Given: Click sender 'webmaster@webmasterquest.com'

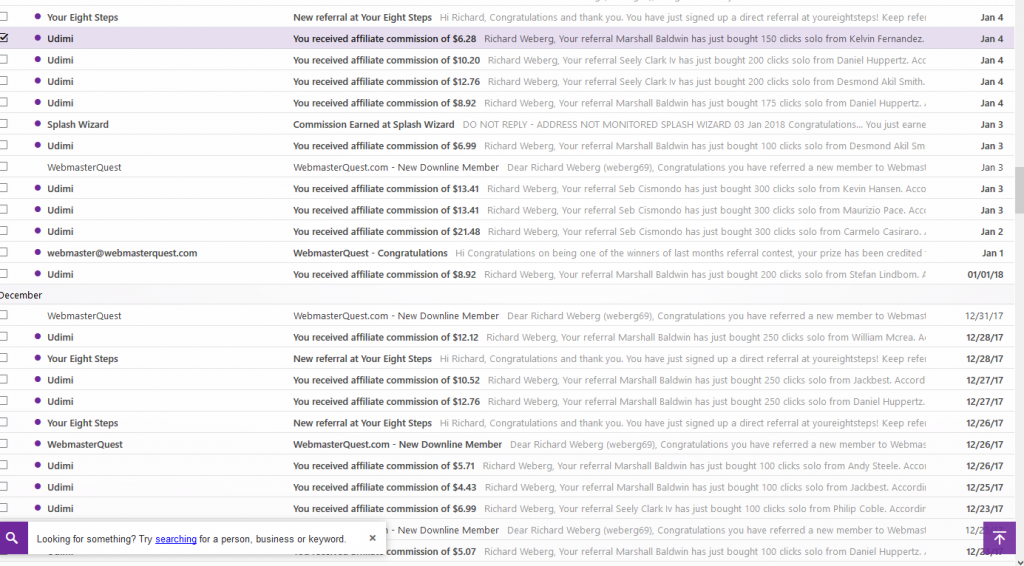Looking at the screenshot, I should pos(122,253).
